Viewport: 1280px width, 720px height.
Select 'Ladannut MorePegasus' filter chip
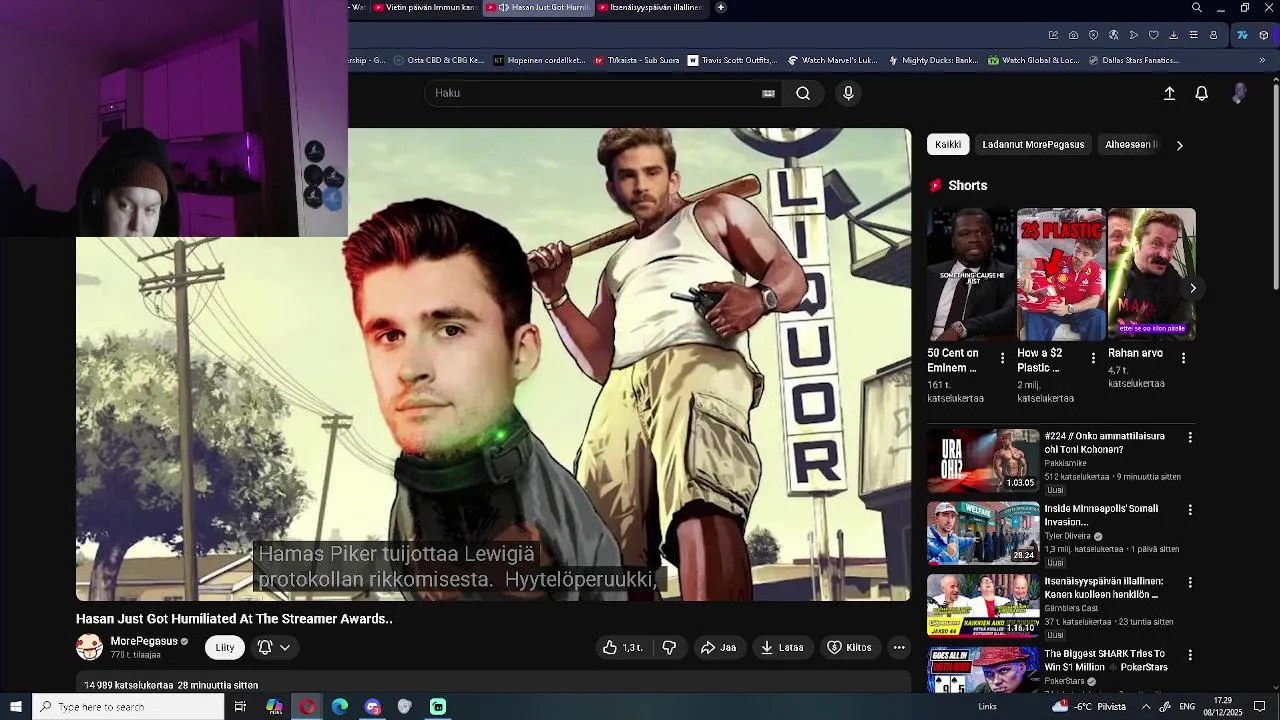click(1033, 145)
